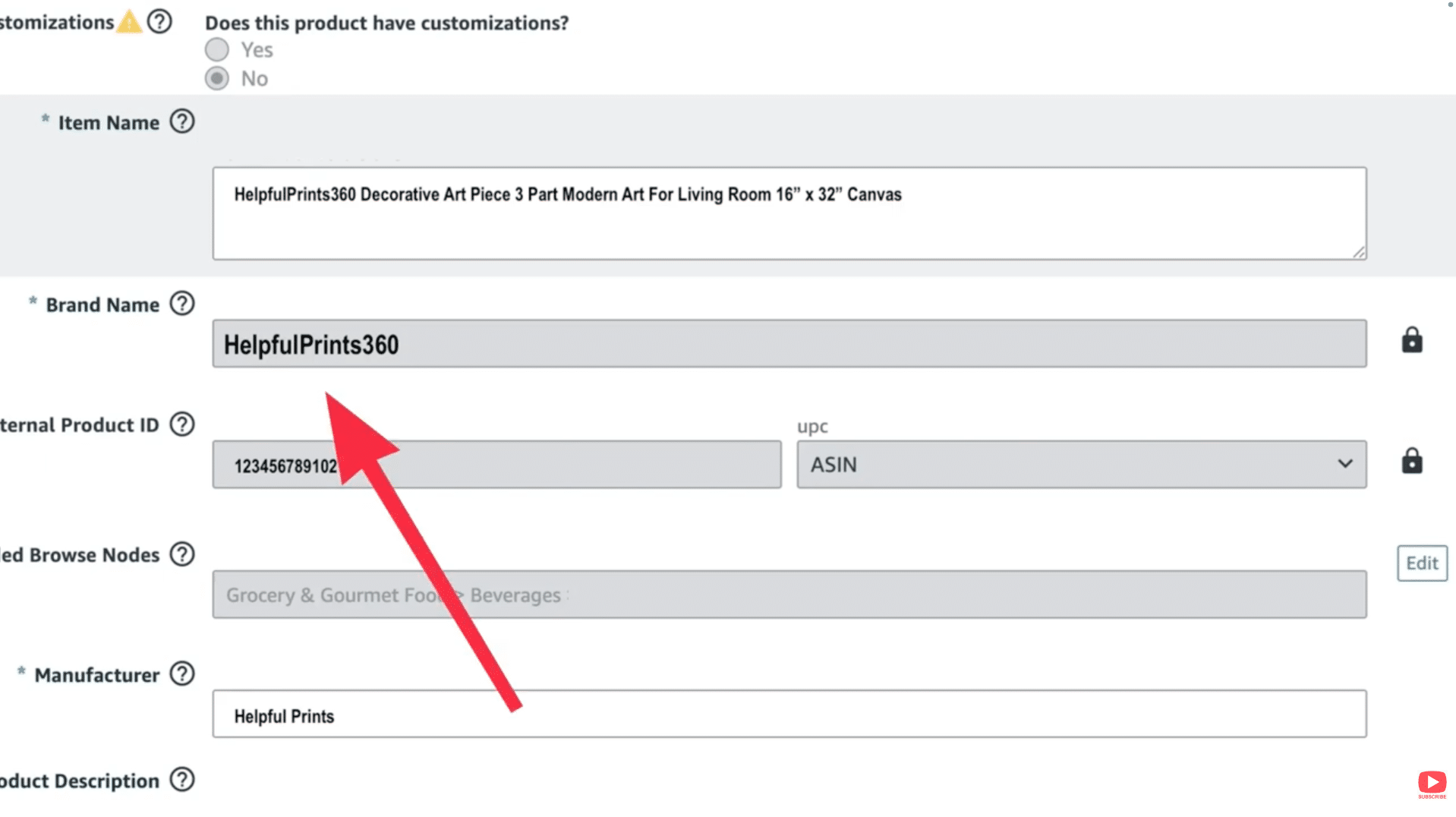1456x817 pixels.
Task: Select No for product customizations
Action: click(x=216, y=77)
